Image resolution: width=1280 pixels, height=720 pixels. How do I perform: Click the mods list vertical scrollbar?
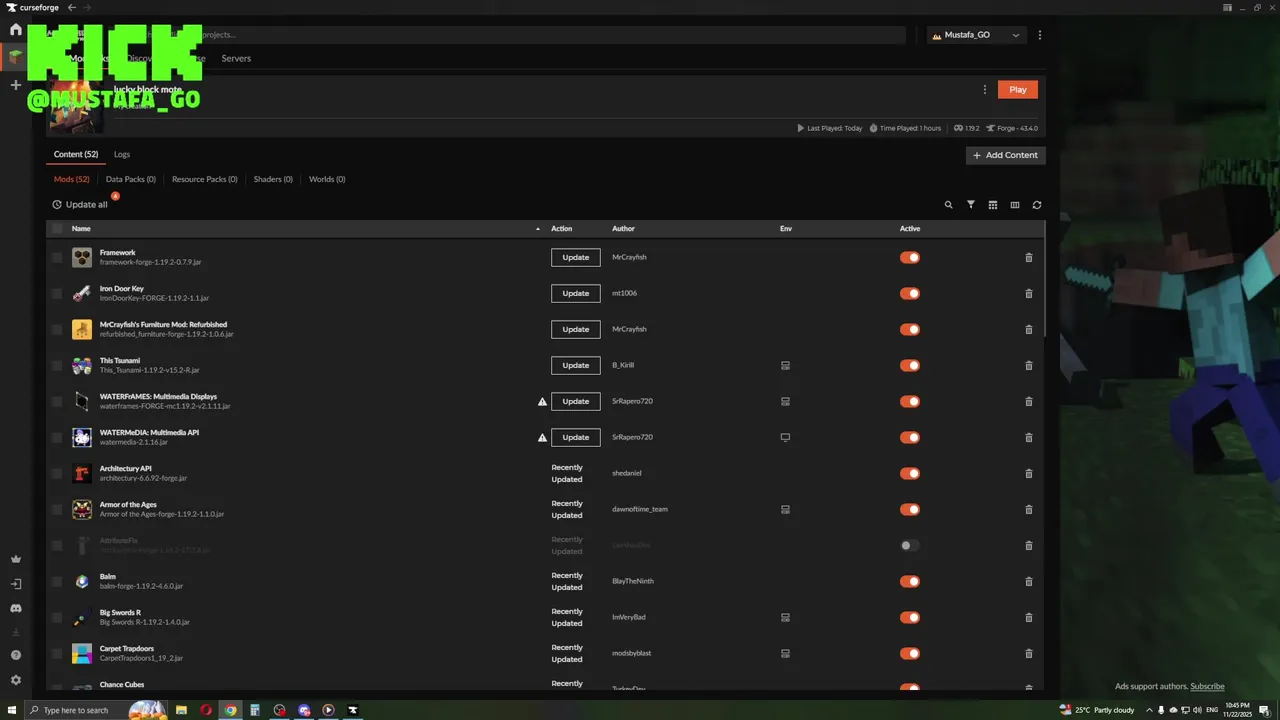pos(1046,280)
